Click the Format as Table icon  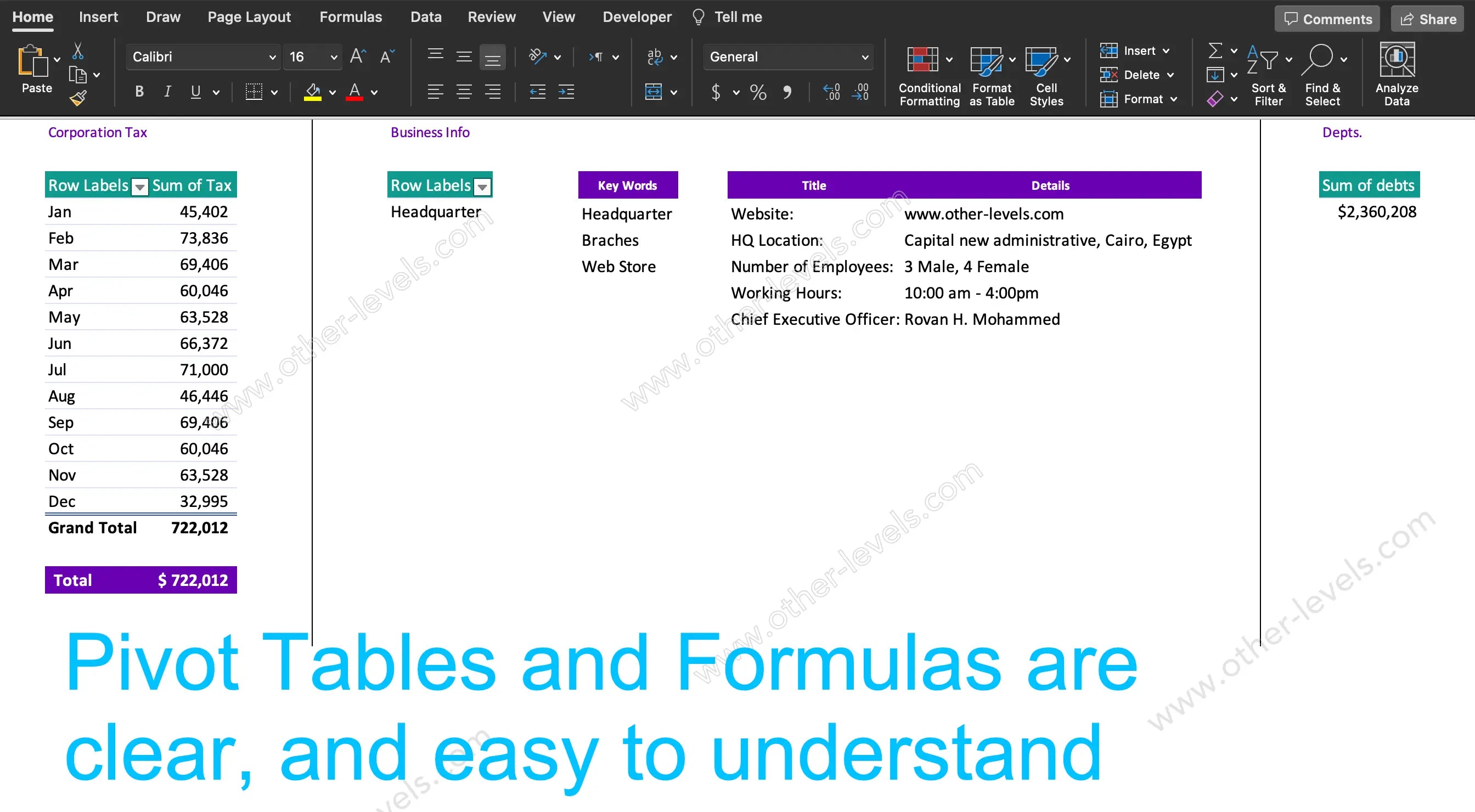[x=986, y=60]
